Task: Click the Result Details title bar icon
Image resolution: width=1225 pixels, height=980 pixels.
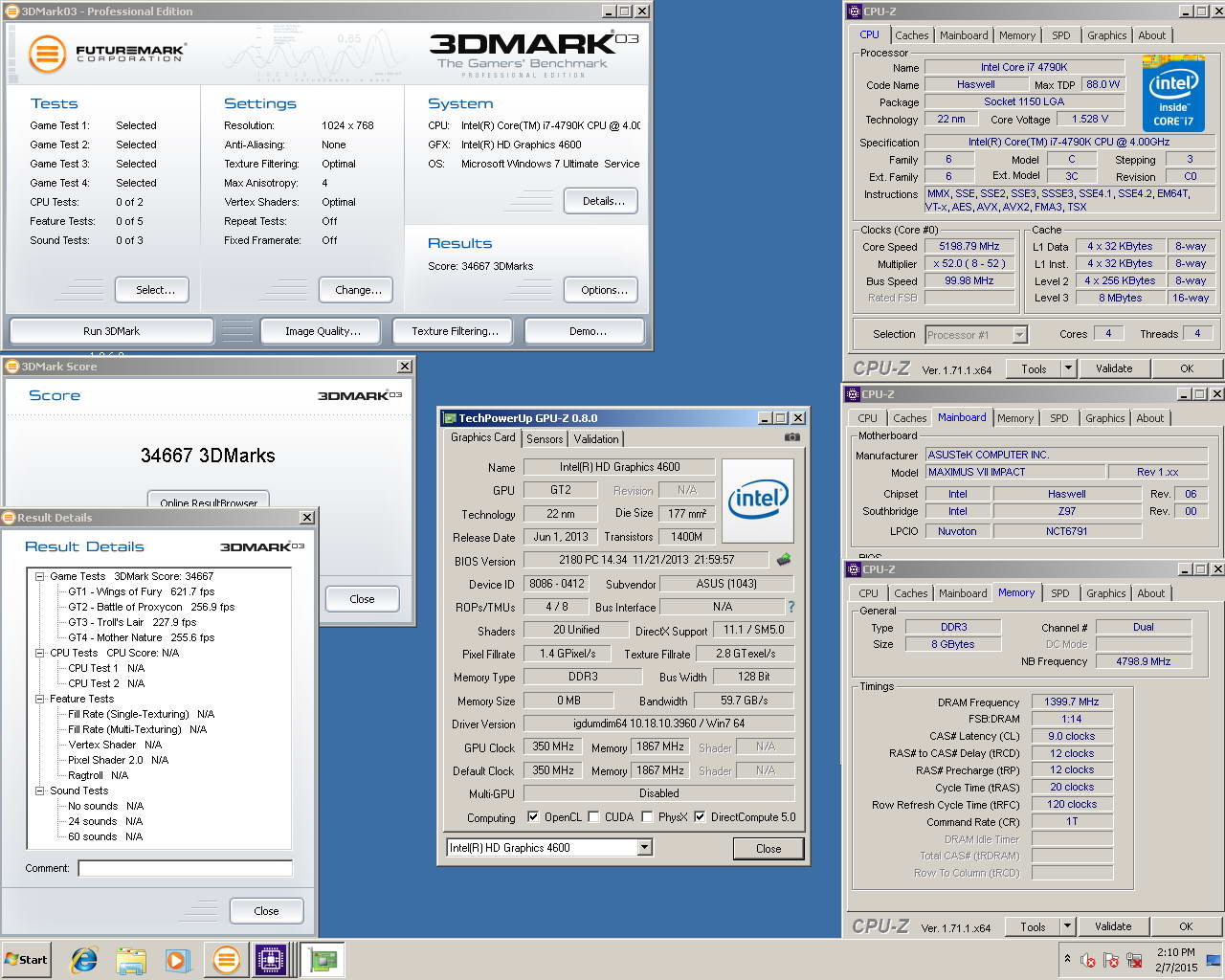Action: coord(10,518)
